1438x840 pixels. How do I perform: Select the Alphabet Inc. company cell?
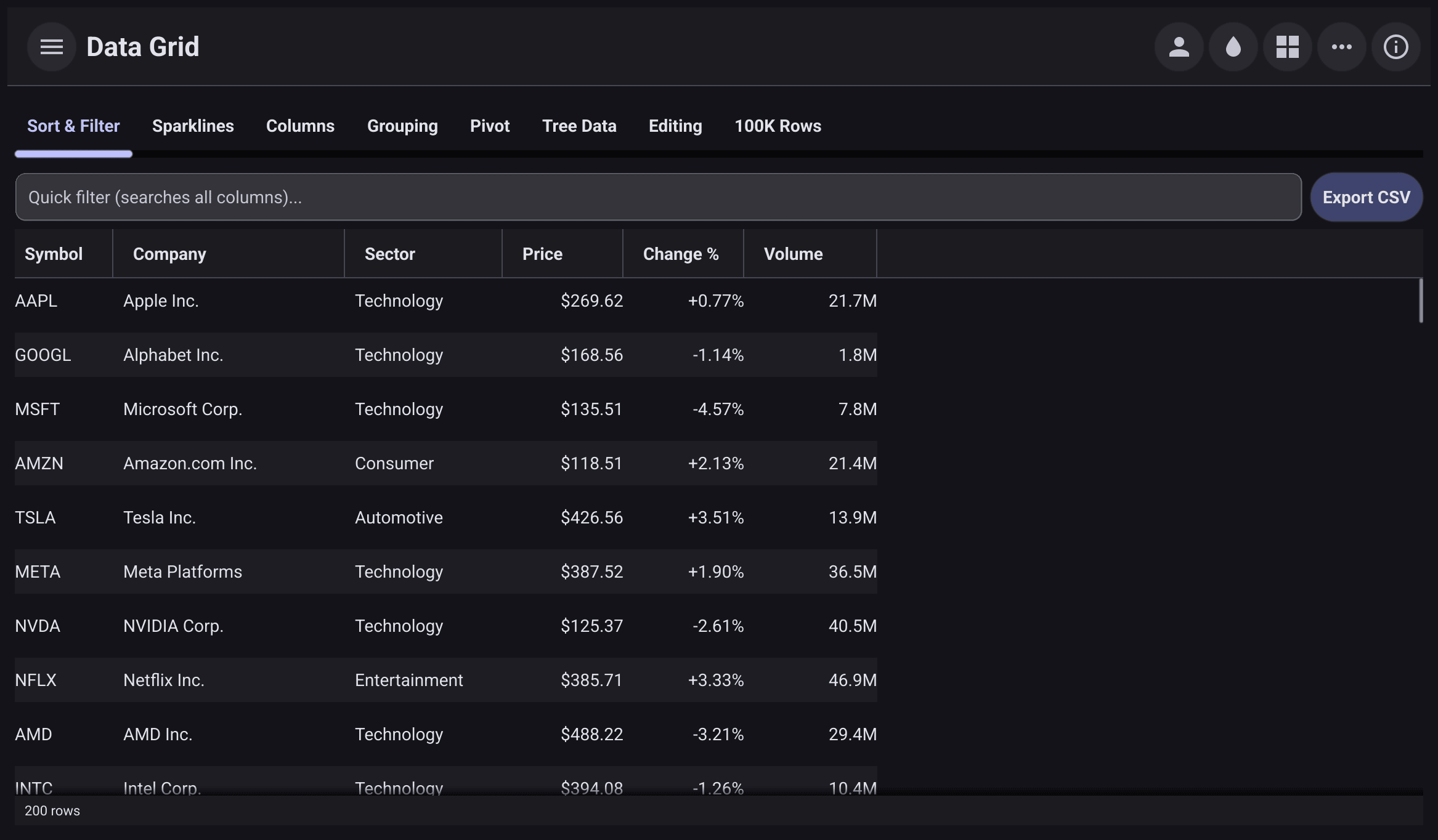(x=229, y=355)
